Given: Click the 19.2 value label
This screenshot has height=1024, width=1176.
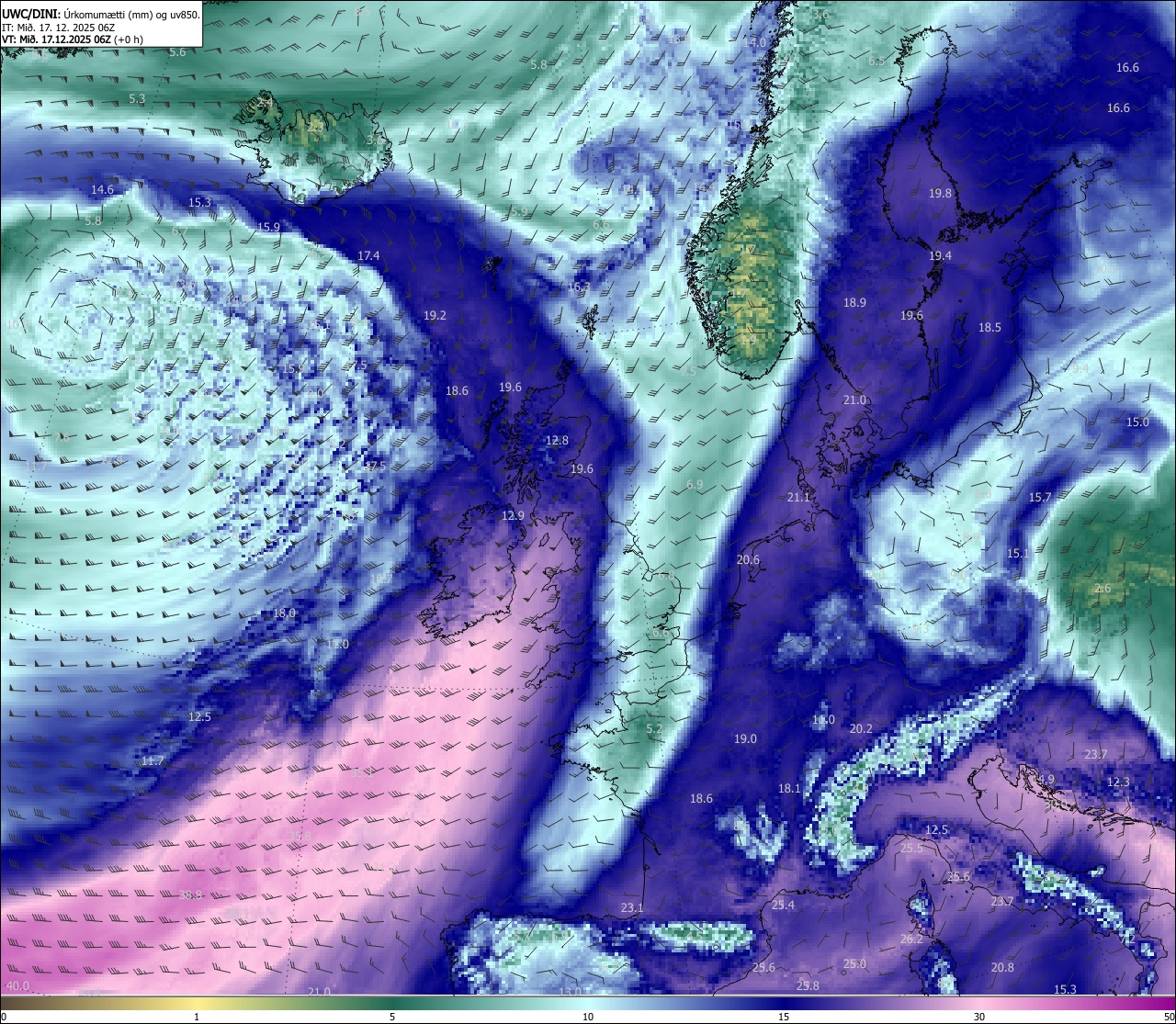Looking at the screenshot, I should click(x=435, y=315).
